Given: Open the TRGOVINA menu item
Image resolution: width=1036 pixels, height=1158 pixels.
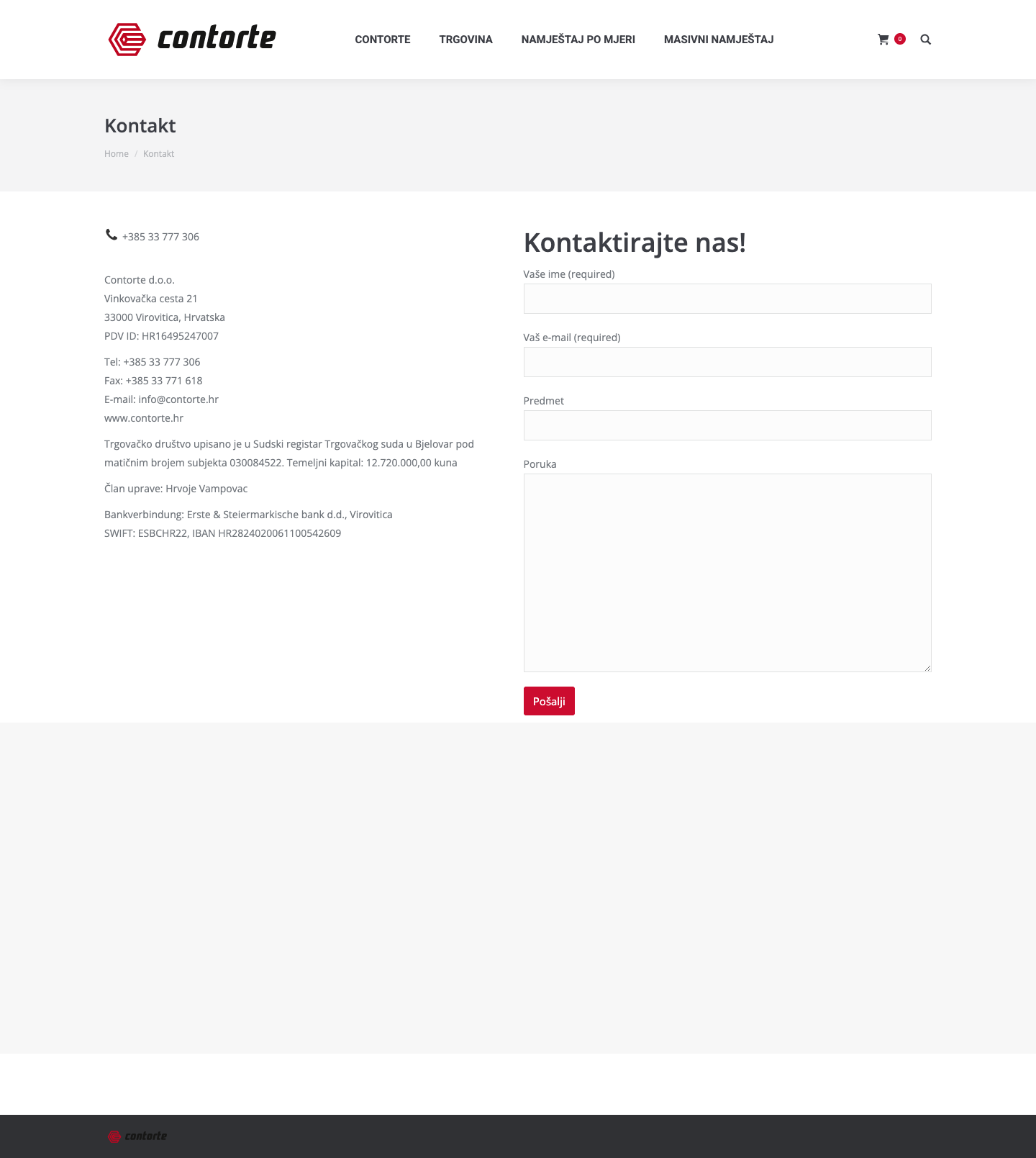Looking at the screenshot, I should pos(466,40).
